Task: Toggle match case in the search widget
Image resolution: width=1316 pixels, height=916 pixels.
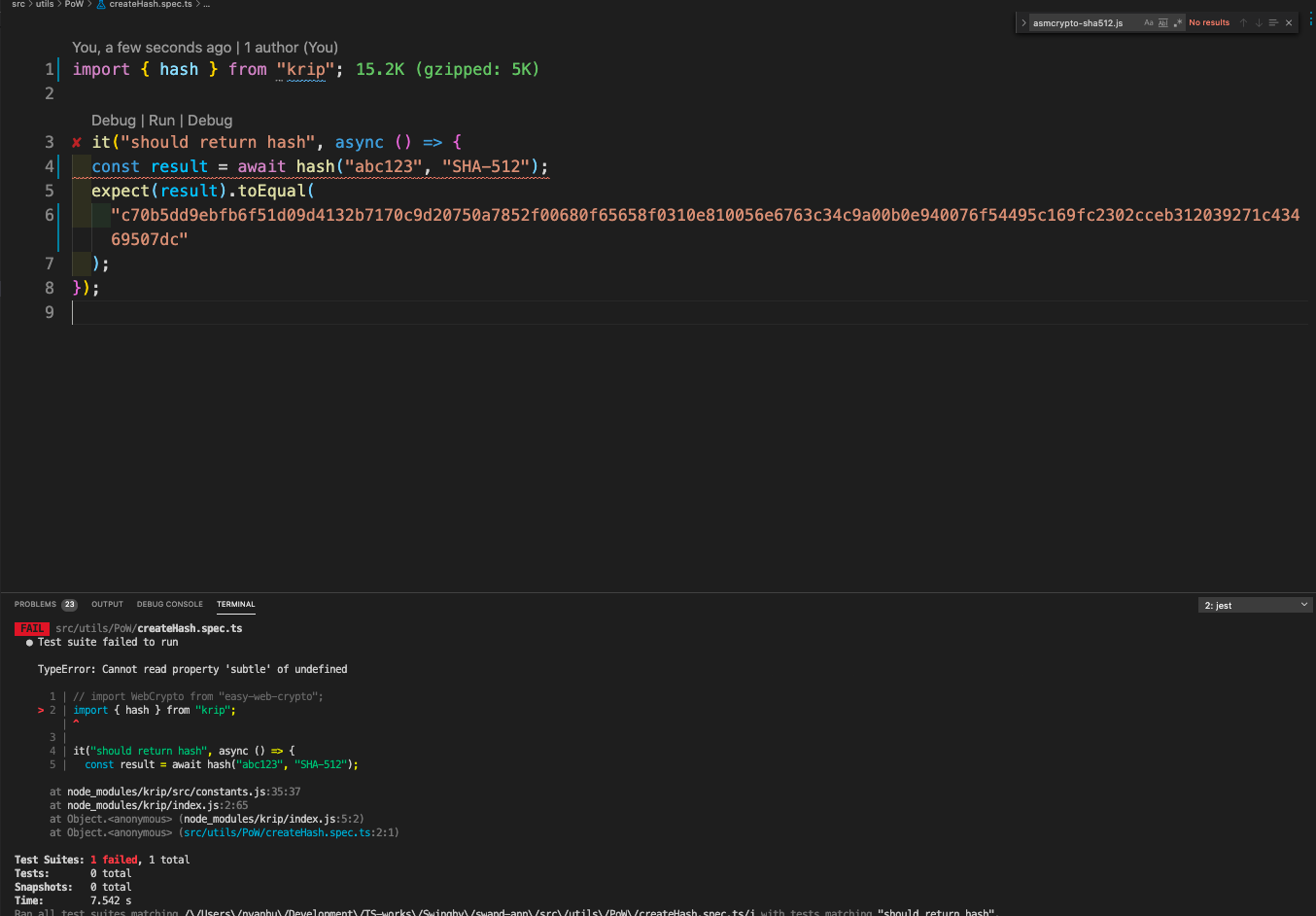Action: [1148, 22]
